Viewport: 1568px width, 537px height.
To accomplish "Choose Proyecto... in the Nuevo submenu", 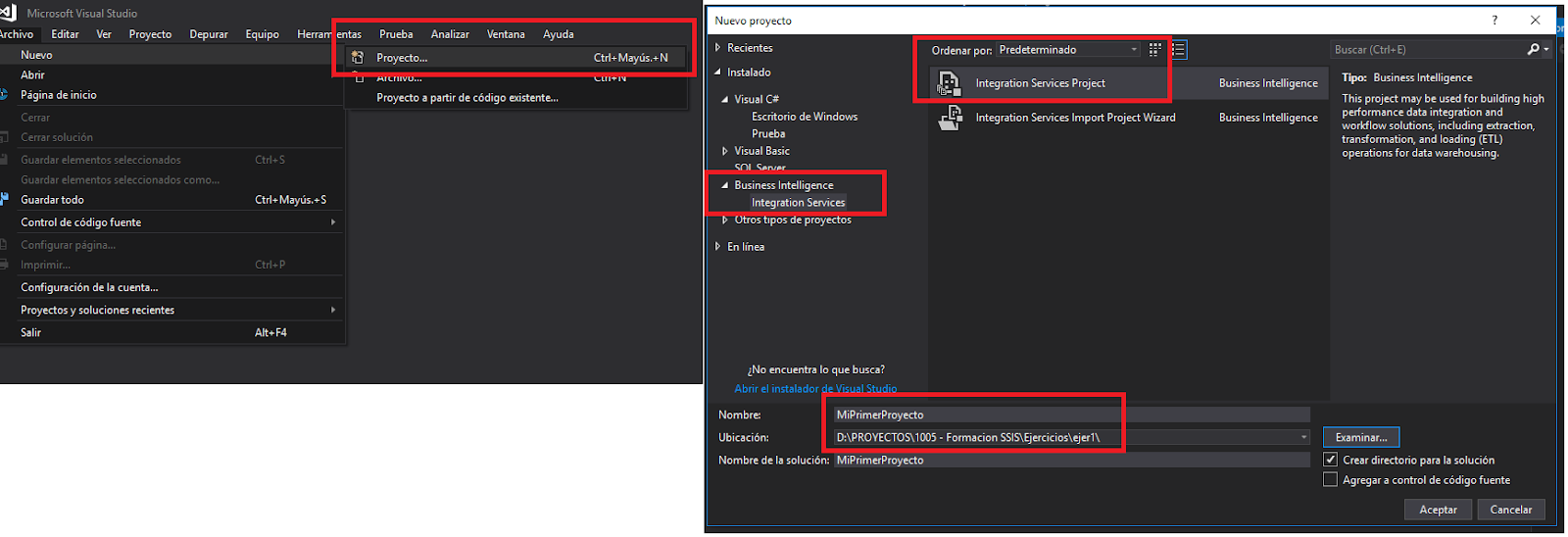I will [515, 58].
